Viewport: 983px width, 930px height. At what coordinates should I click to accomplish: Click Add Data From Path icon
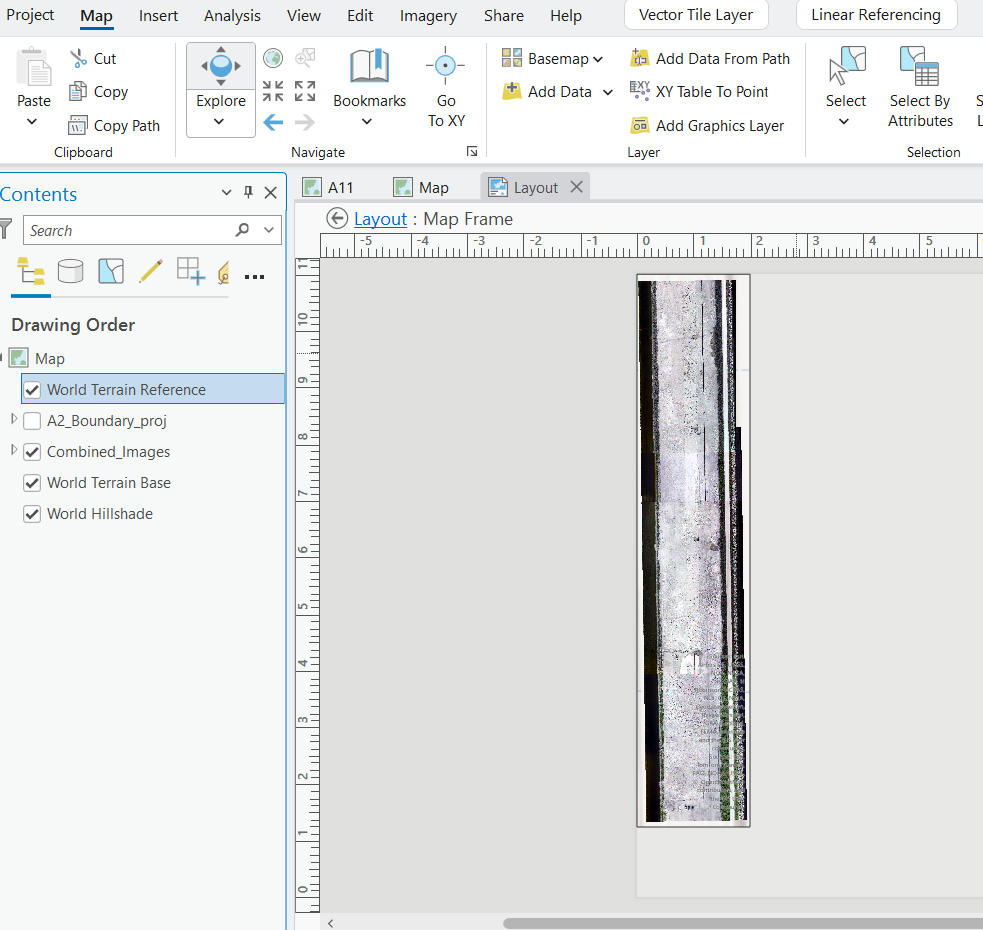pyautogui.click(x=639, y=58)
